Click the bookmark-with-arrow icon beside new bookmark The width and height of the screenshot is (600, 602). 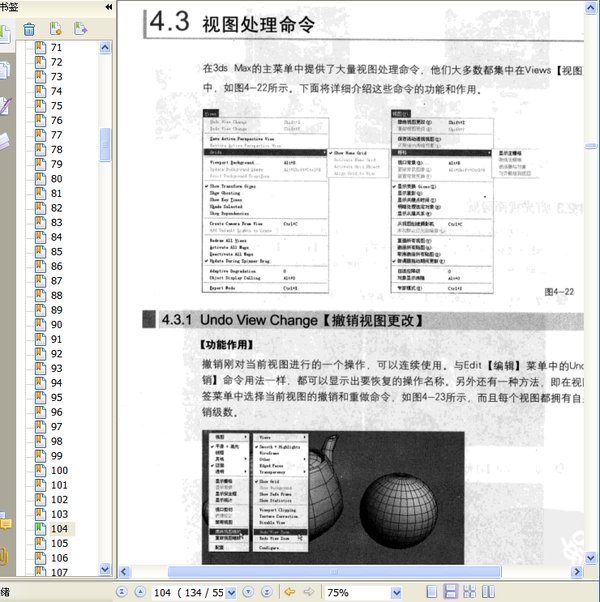pyautogui.click(x=81, y=28)
